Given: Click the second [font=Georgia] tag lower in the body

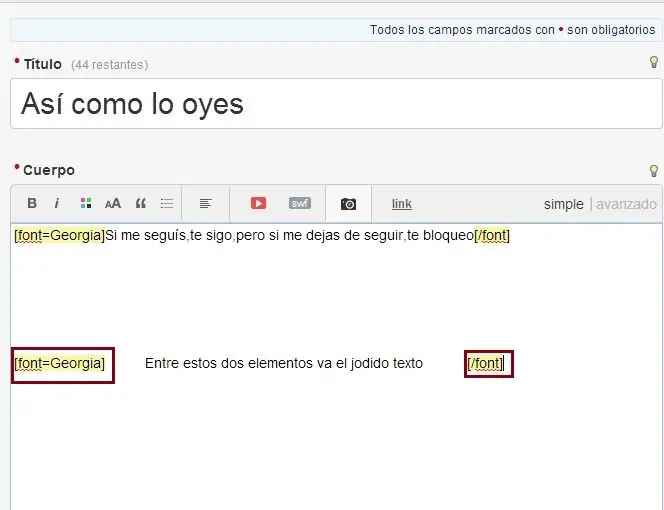Looking at the screenshot, I should coord(59,363).
